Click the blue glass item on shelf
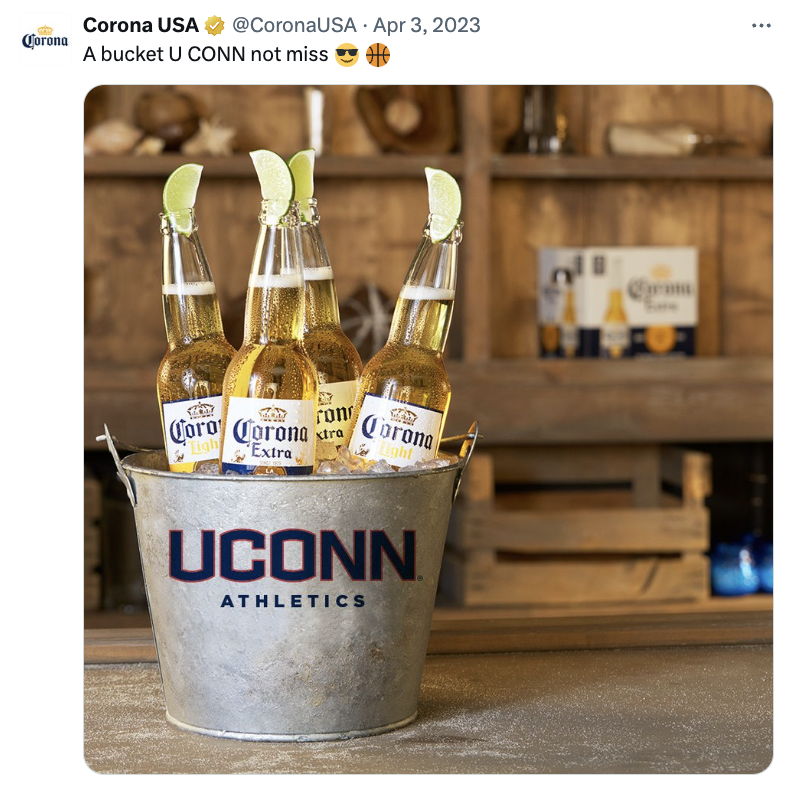 pyautogui.click(x=741, y=567)
